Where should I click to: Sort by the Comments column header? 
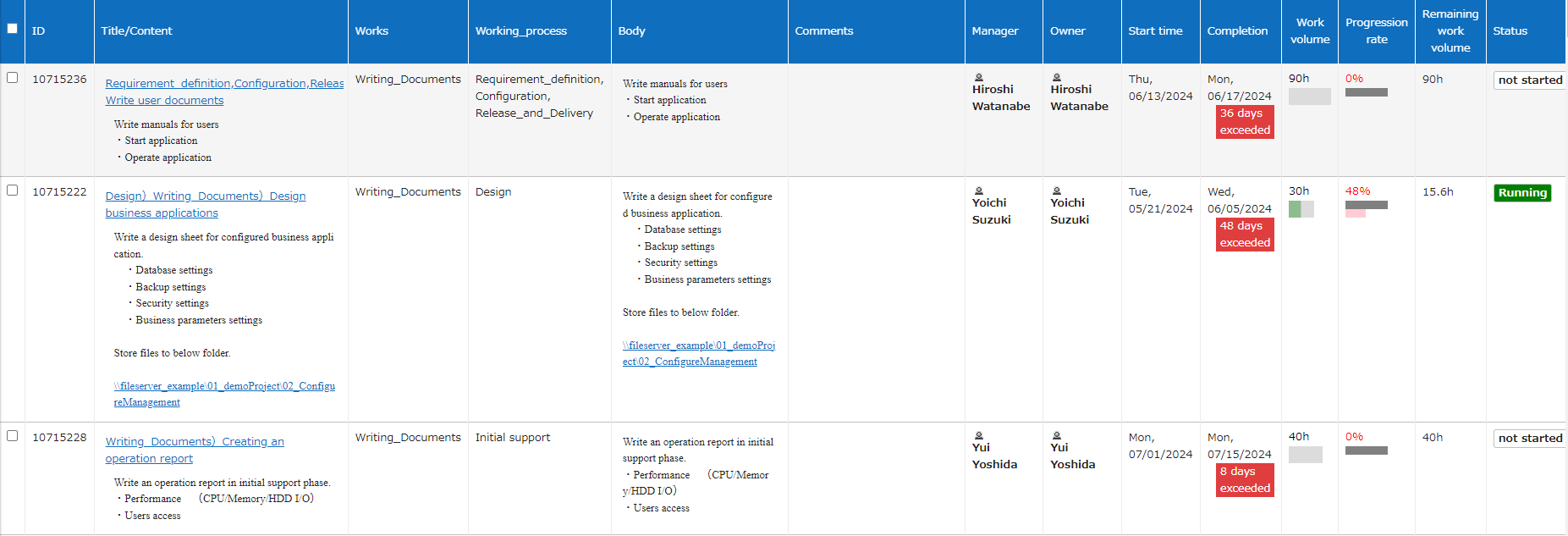[876, 31]
